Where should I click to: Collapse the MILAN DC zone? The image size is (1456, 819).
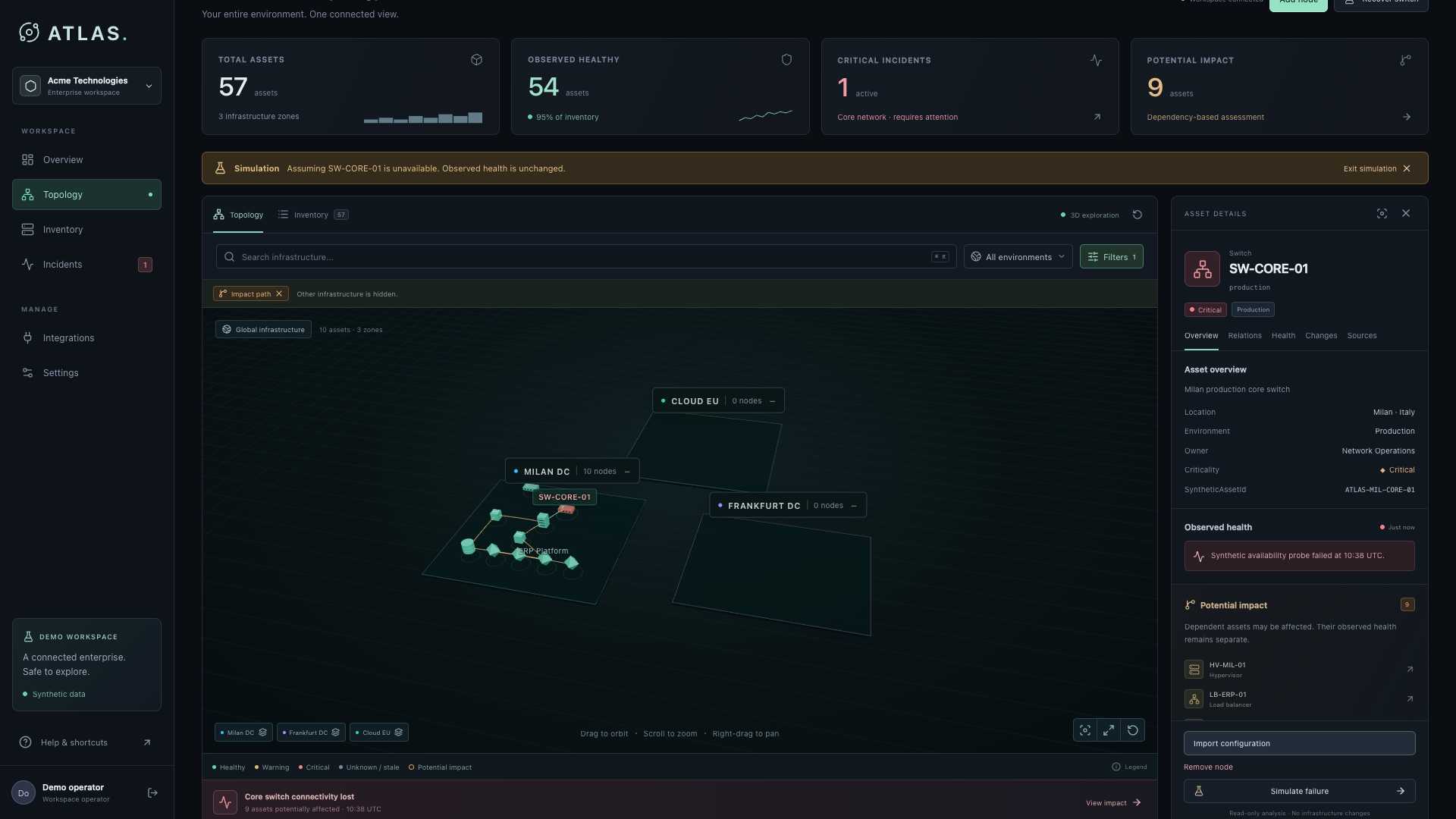coord(627,472)
